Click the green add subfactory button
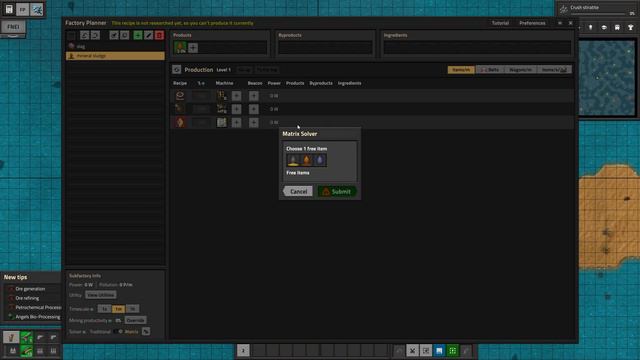 click(x=138, y=36)
